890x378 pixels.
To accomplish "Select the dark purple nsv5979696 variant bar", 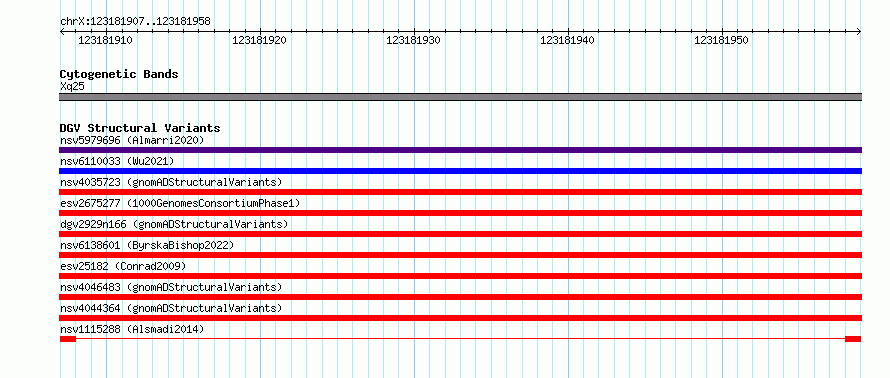I will click(460, 150).
